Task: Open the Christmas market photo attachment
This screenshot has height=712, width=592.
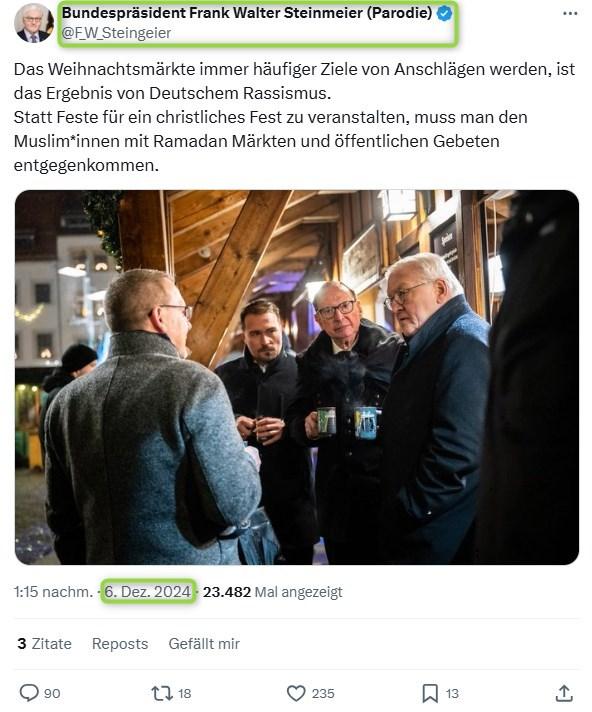Action: pyautogui.click(x=297, y=377)
